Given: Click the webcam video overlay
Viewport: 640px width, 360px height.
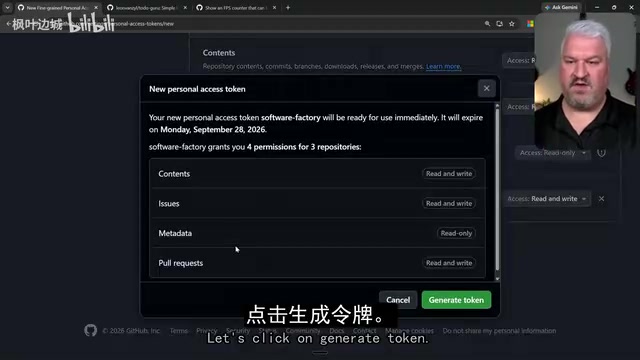Looking at the screenshot, I should pyautogui.click(x=585, y=81).
